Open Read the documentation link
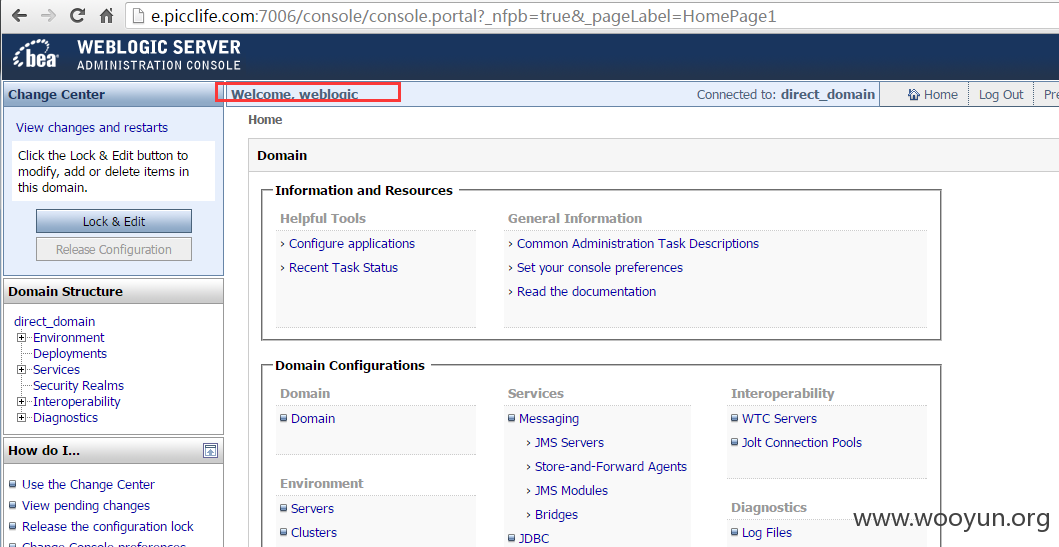This screenshot has width=1059, height=547. tap(586, 292)
